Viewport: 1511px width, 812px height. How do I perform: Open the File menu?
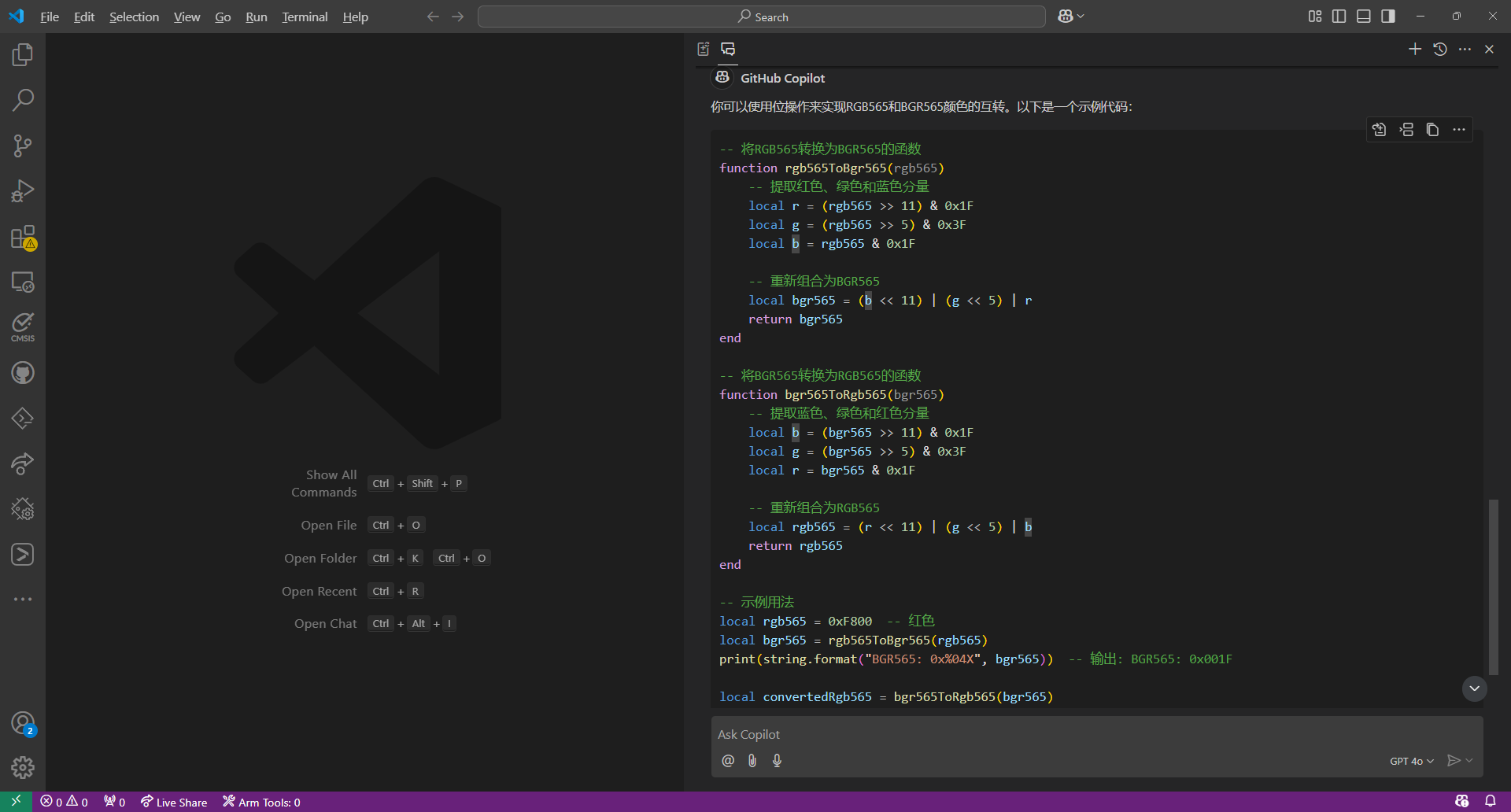[x=50, y=17]
